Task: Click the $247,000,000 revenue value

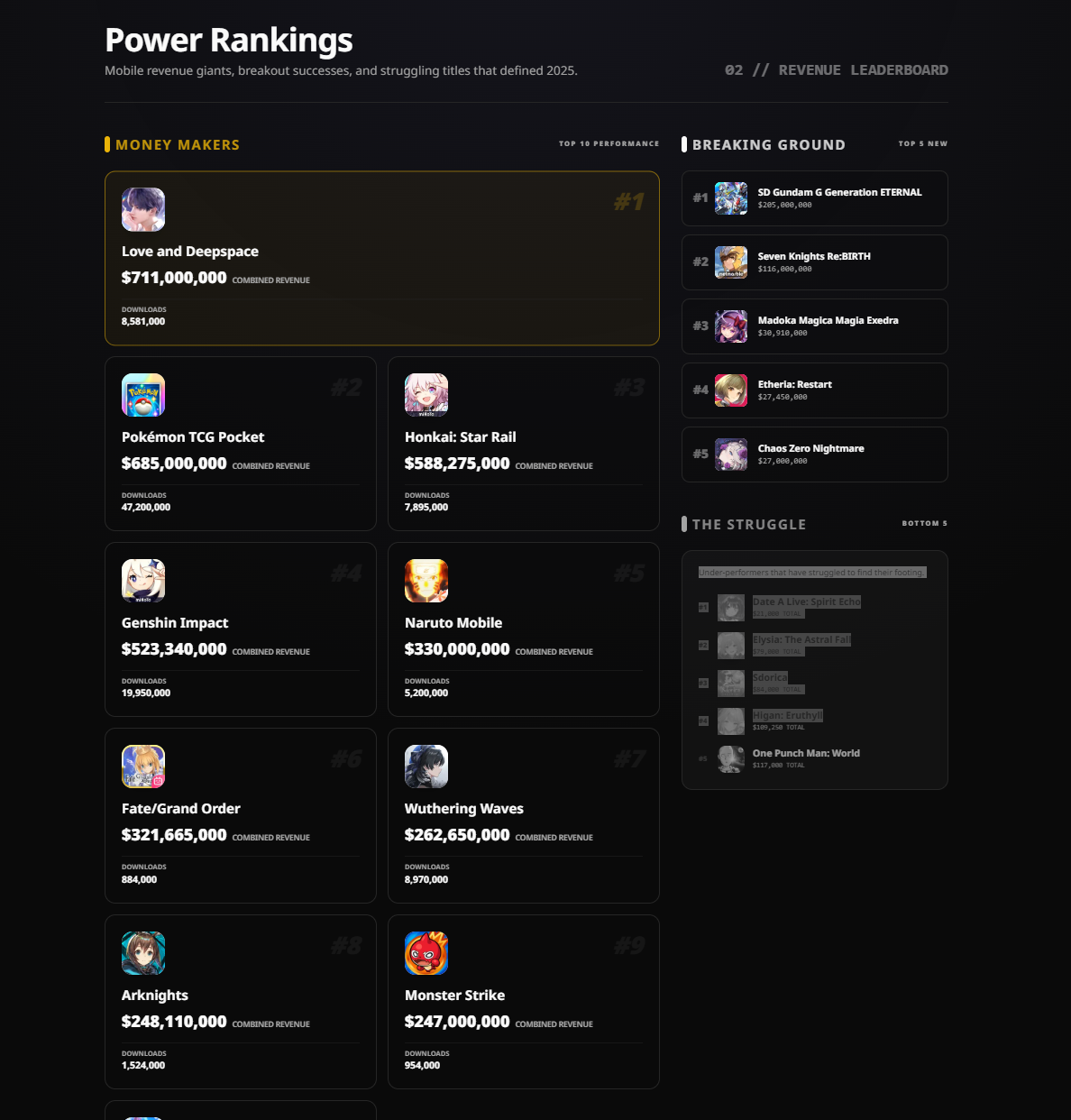Action: tap(457, 1022)
